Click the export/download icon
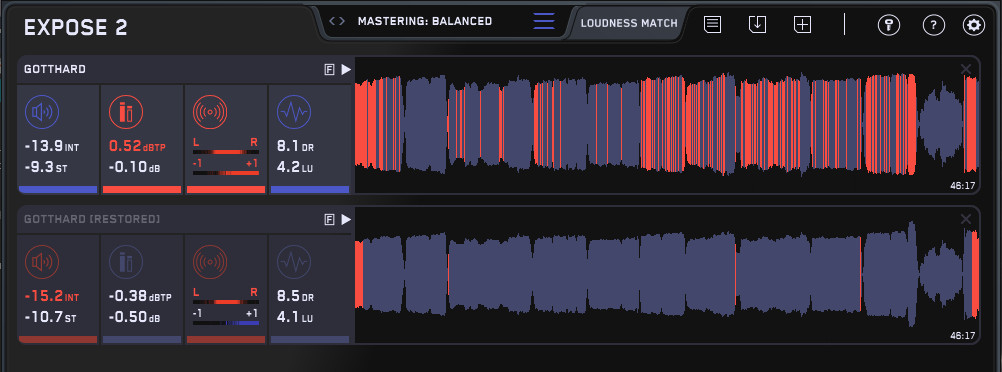This screenshot has height=372, width=1002. click(x=757, y=25)
